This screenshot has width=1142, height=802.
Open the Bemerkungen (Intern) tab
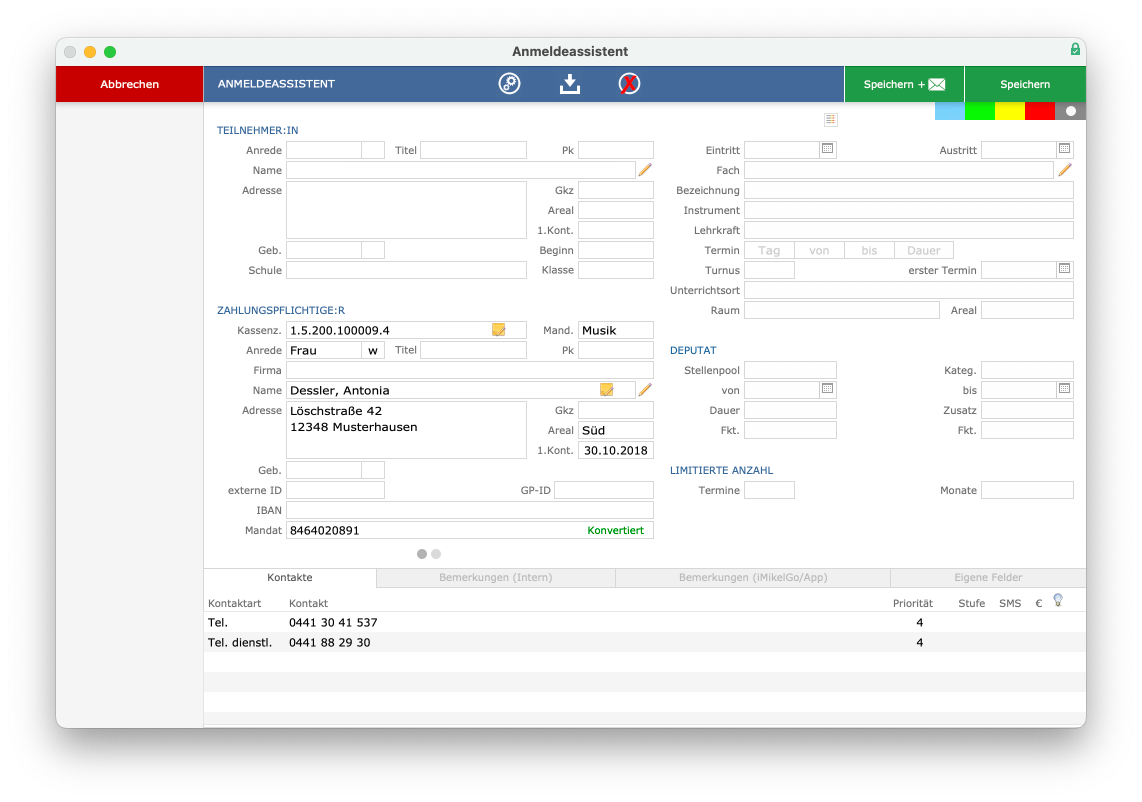496,578
